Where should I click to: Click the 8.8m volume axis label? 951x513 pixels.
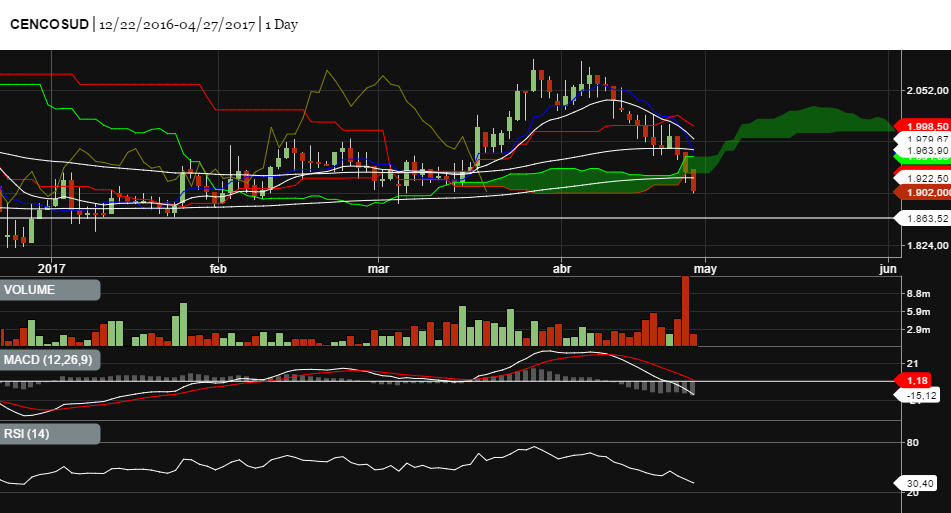(x=918, y=293)
